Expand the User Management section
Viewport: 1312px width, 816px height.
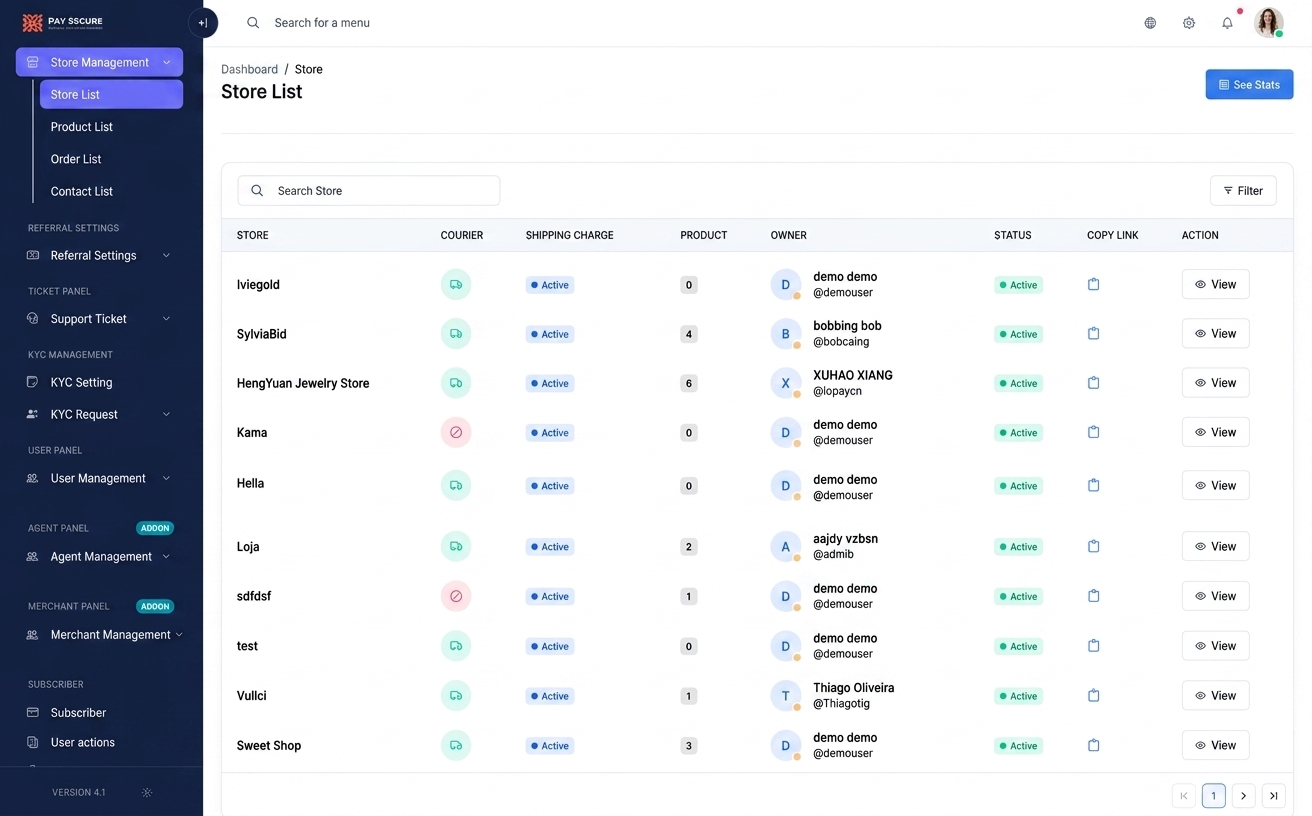[x=100, y=478]
